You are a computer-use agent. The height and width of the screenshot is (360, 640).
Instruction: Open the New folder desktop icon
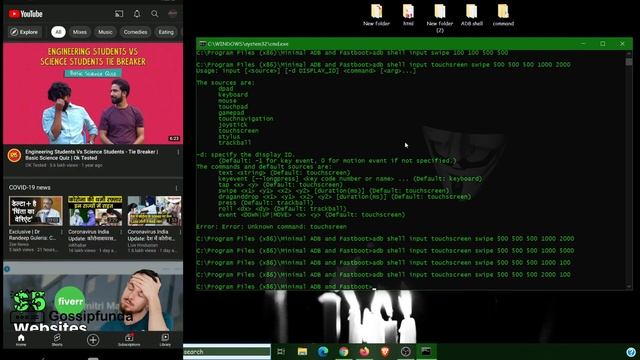[x=376, y=15]
